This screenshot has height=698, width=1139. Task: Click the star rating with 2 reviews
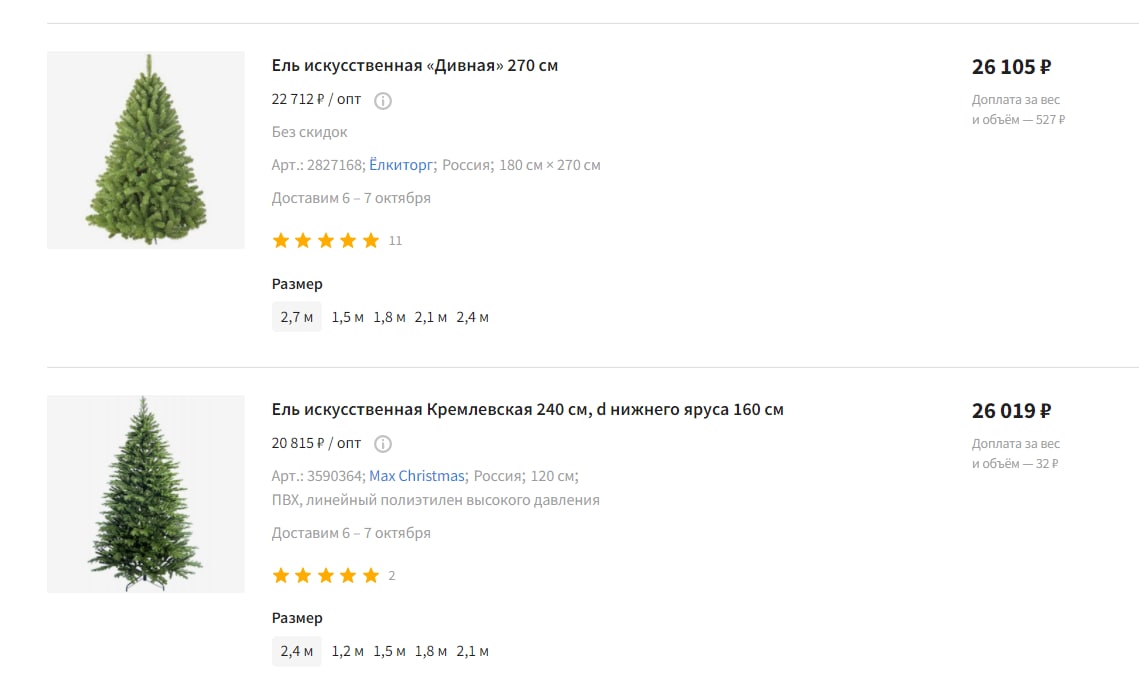coord(326,575)
